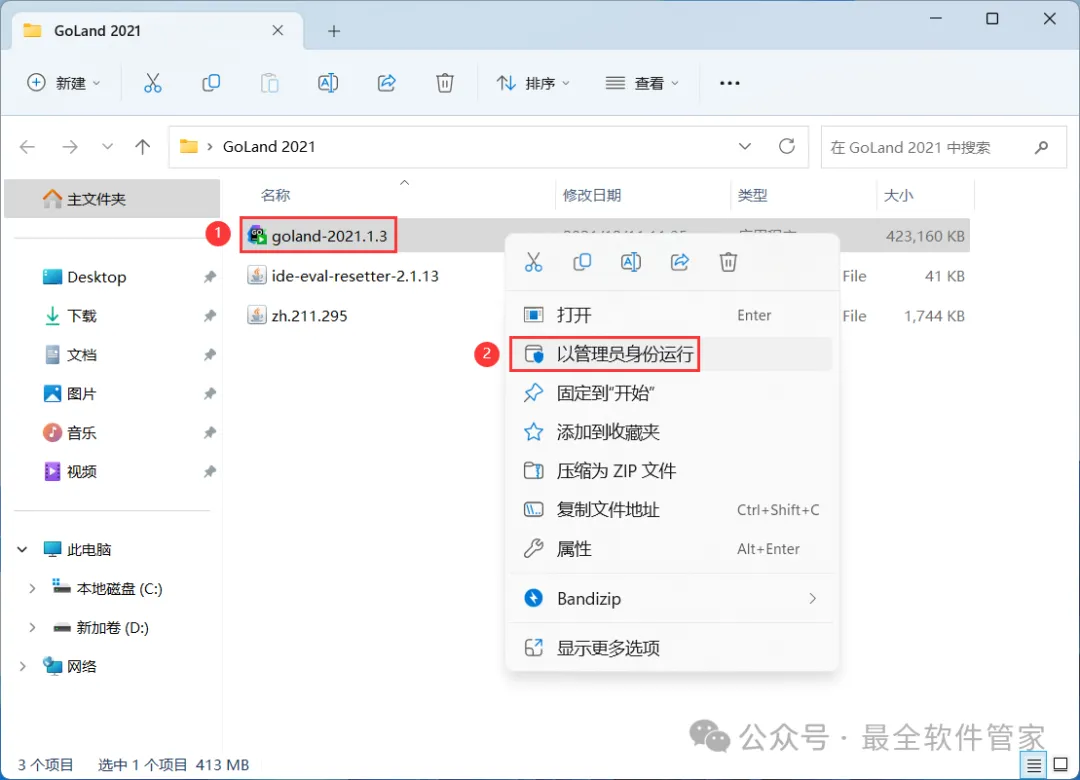The width and height of the screenshot is (1080, 780).
Task: Select the zh.211.295 file
Action: tap(298, 316)
